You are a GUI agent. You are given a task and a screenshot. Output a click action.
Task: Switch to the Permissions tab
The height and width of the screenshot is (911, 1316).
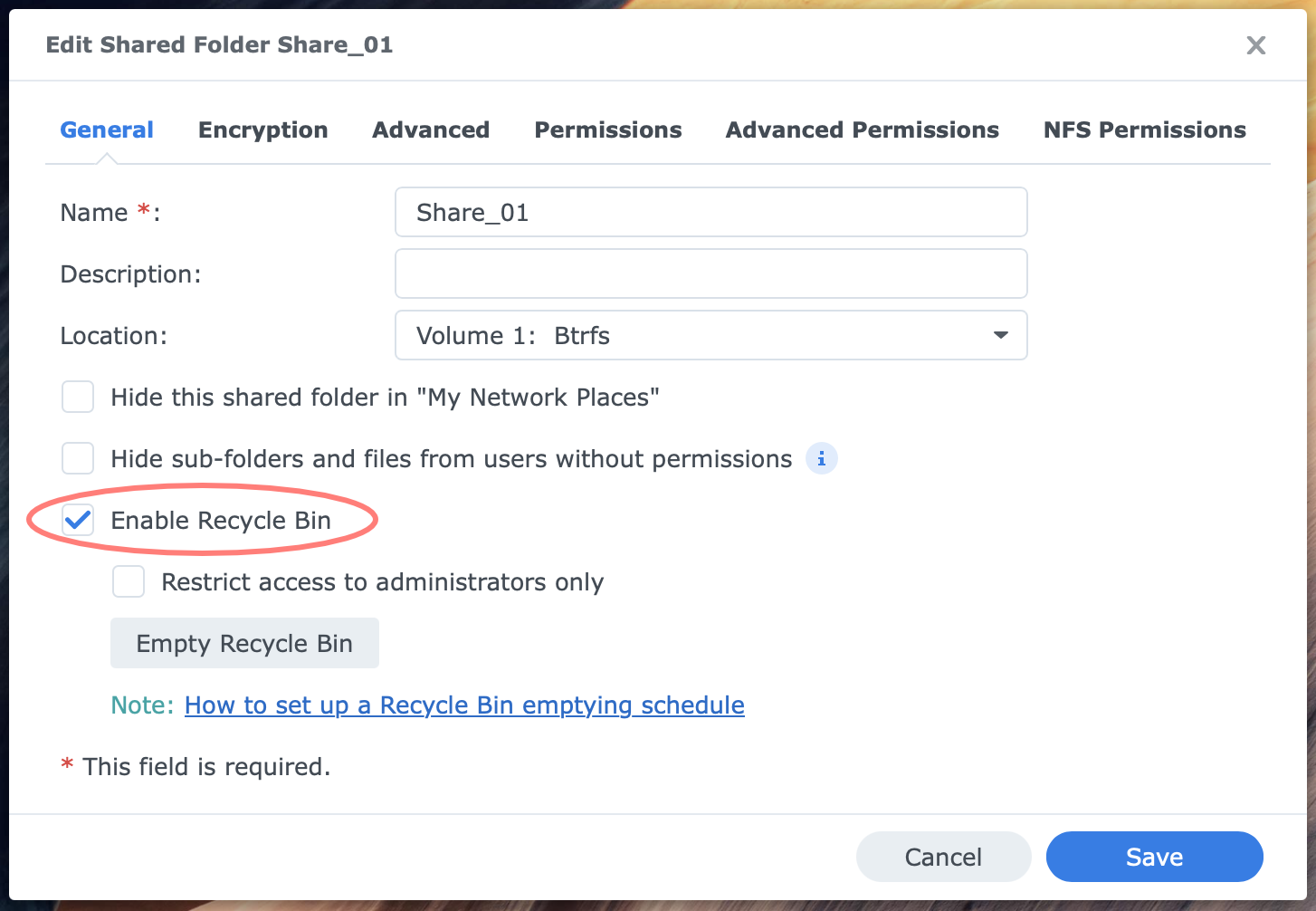608,129
